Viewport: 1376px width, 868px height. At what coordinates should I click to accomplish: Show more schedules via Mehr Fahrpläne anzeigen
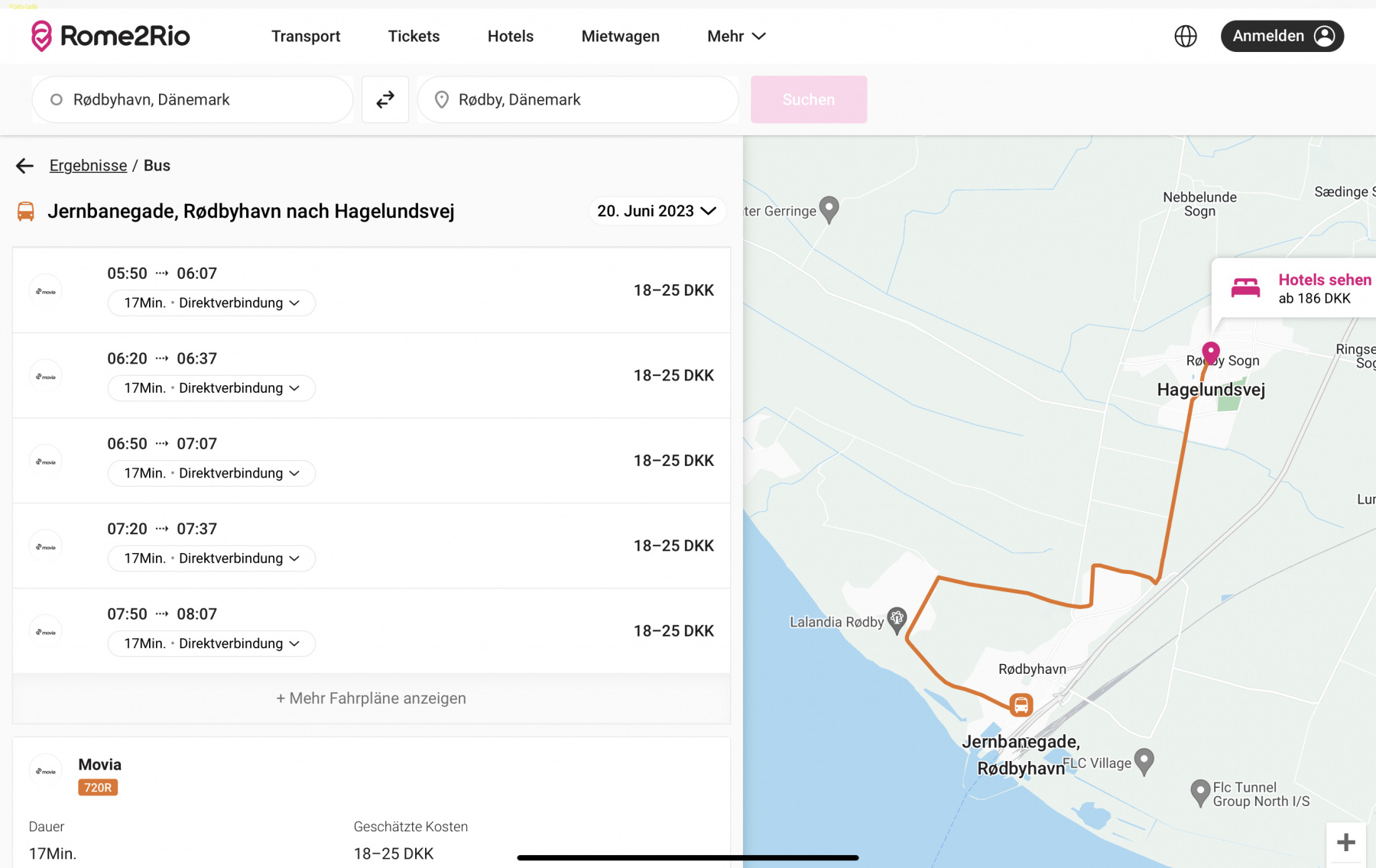point(371,698)
